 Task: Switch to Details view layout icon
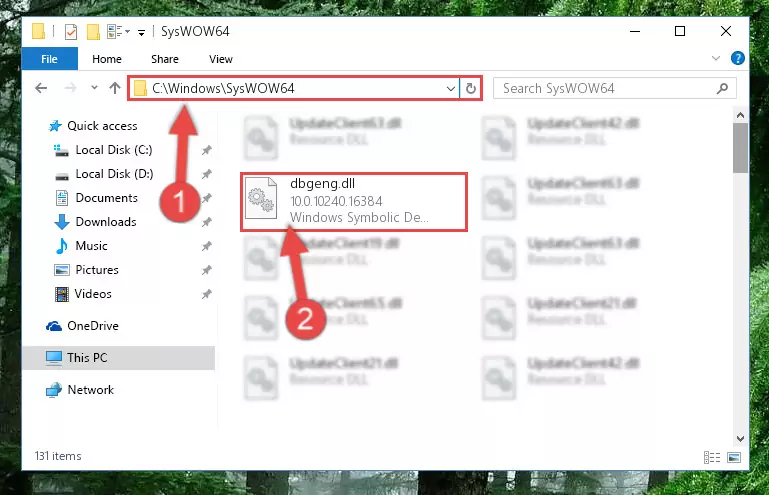(712, 458)
